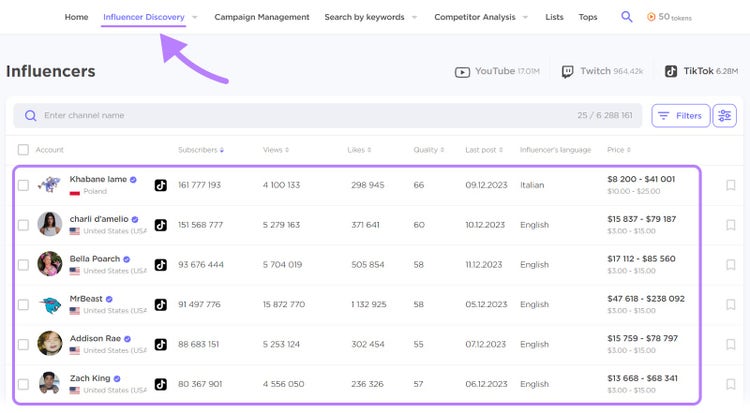Open Khabane lame avatar

50,184
